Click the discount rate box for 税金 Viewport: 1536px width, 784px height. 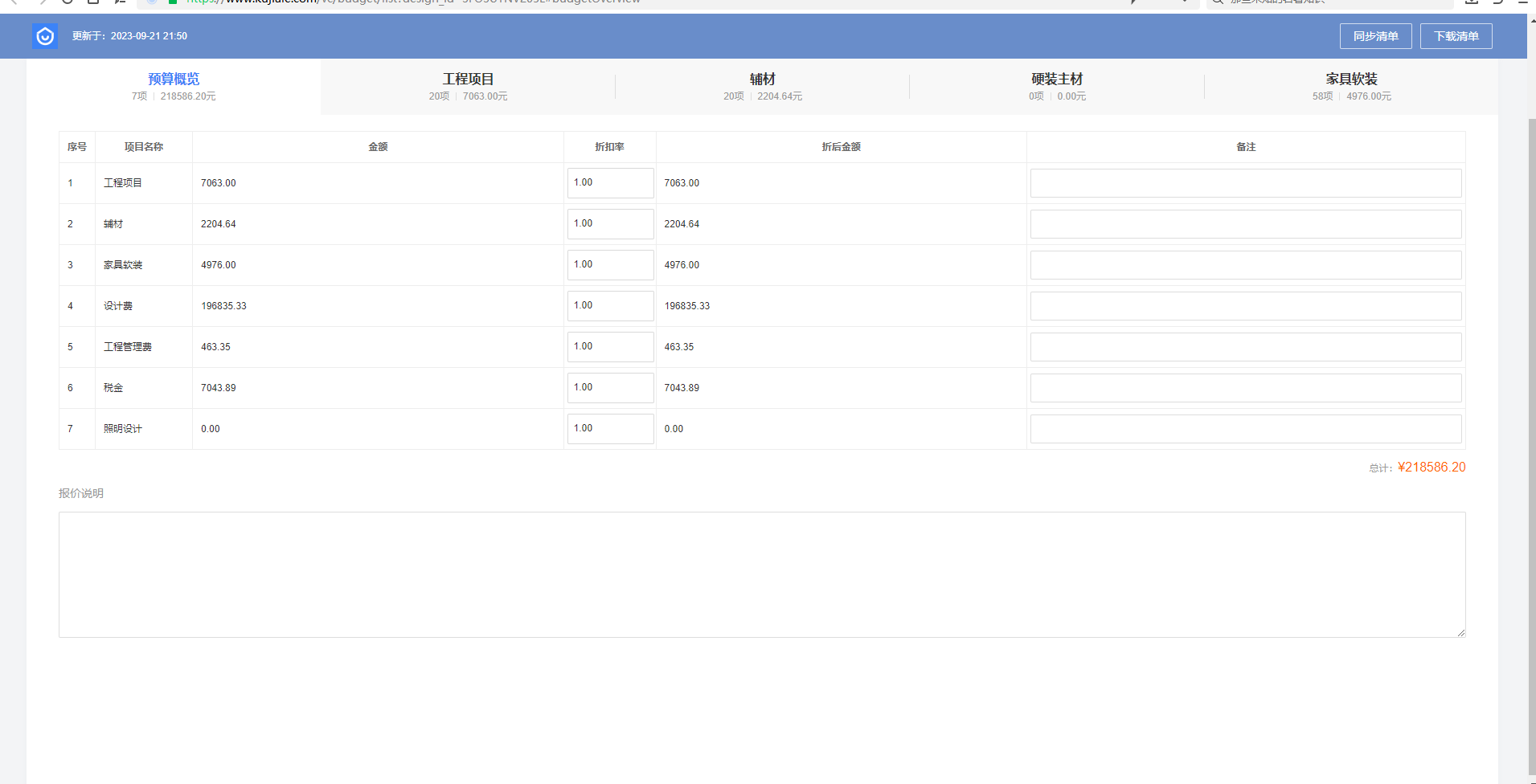tap(610, 388)
